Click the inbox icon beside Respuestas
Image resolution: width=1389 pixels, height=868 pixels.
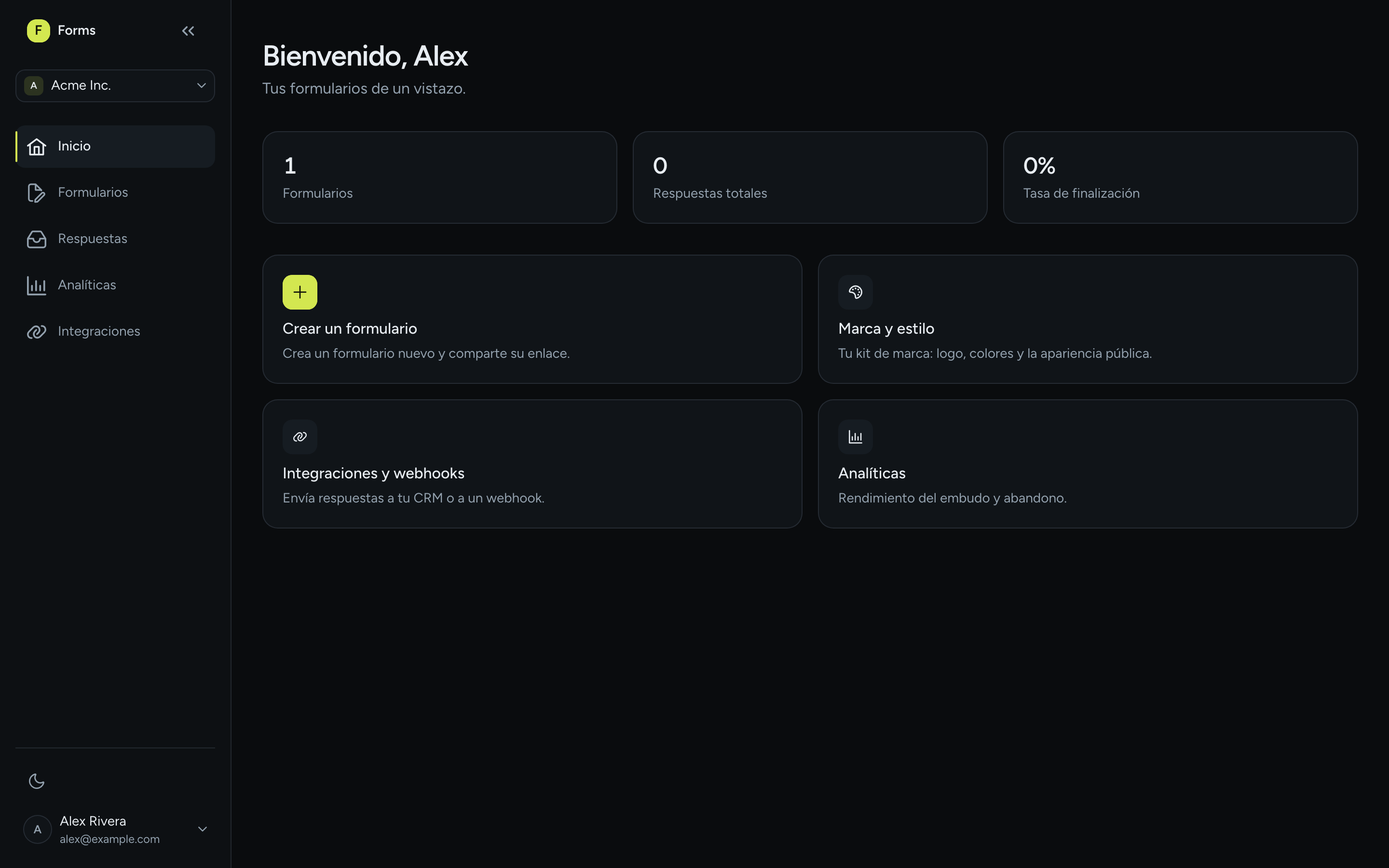point(37,239)
